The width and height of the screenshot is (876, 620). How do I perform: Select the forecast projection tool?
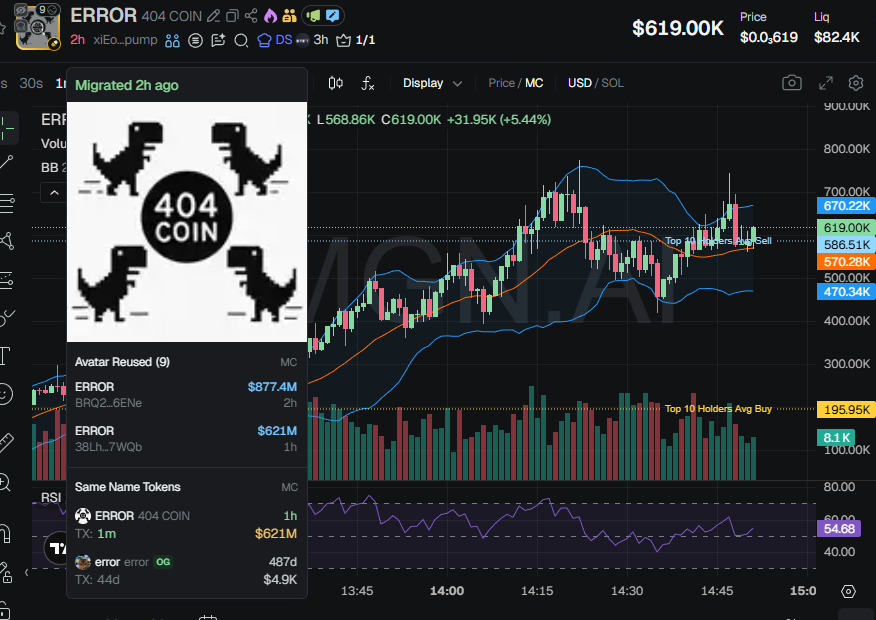tap(7, 279)
